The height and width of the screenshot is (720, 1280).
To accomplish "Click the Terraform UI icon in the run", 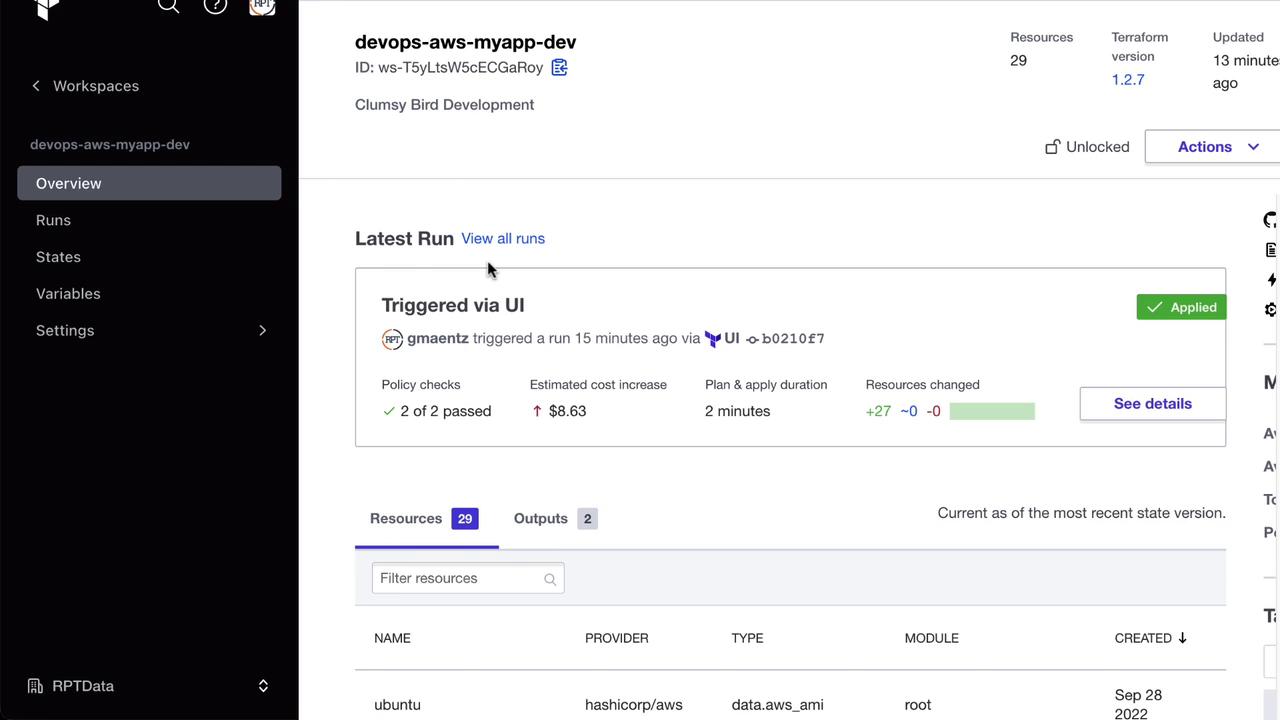I will pos(713,339).
